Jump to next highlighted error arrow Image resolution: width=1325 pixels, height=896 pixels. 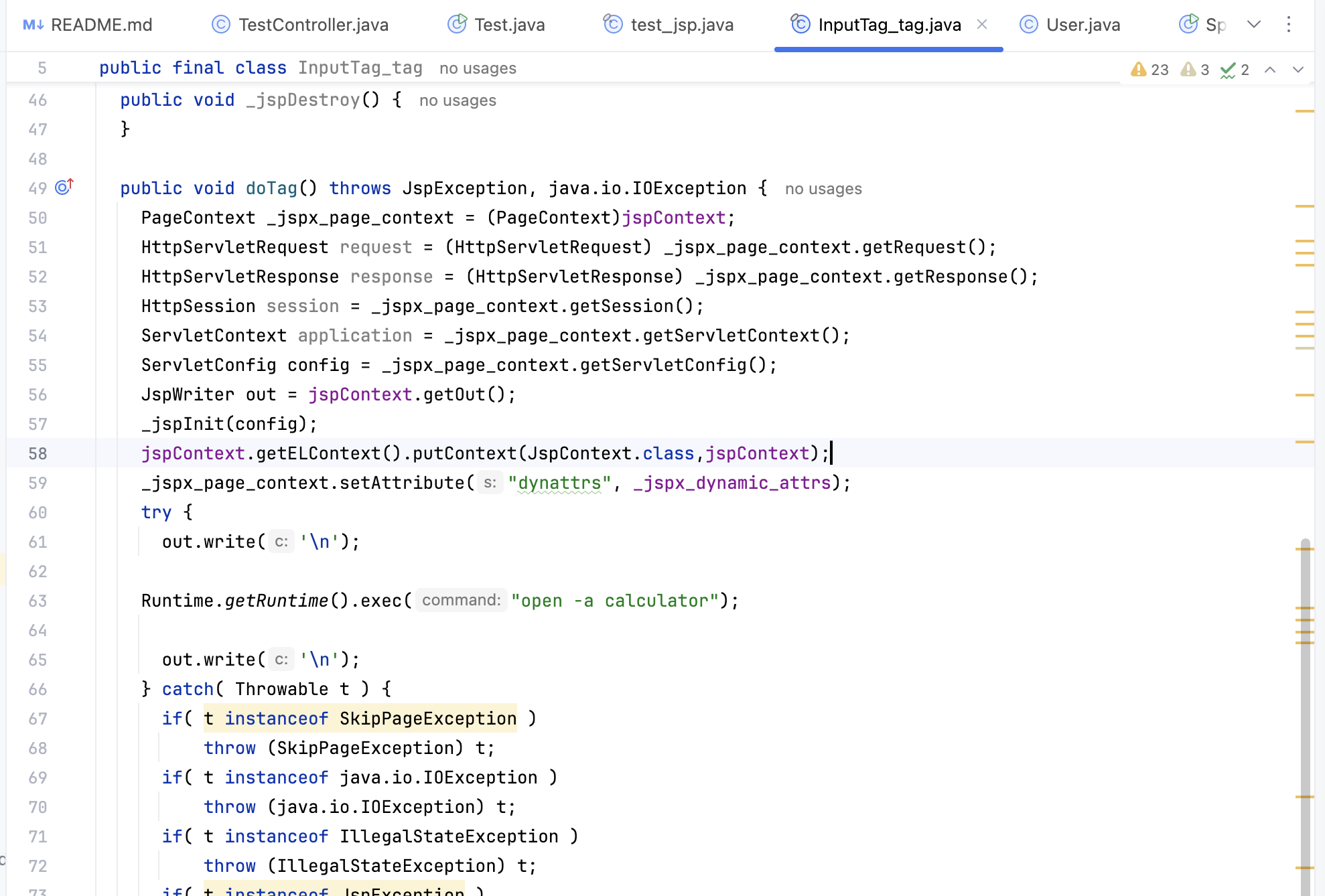(1298, 70)
